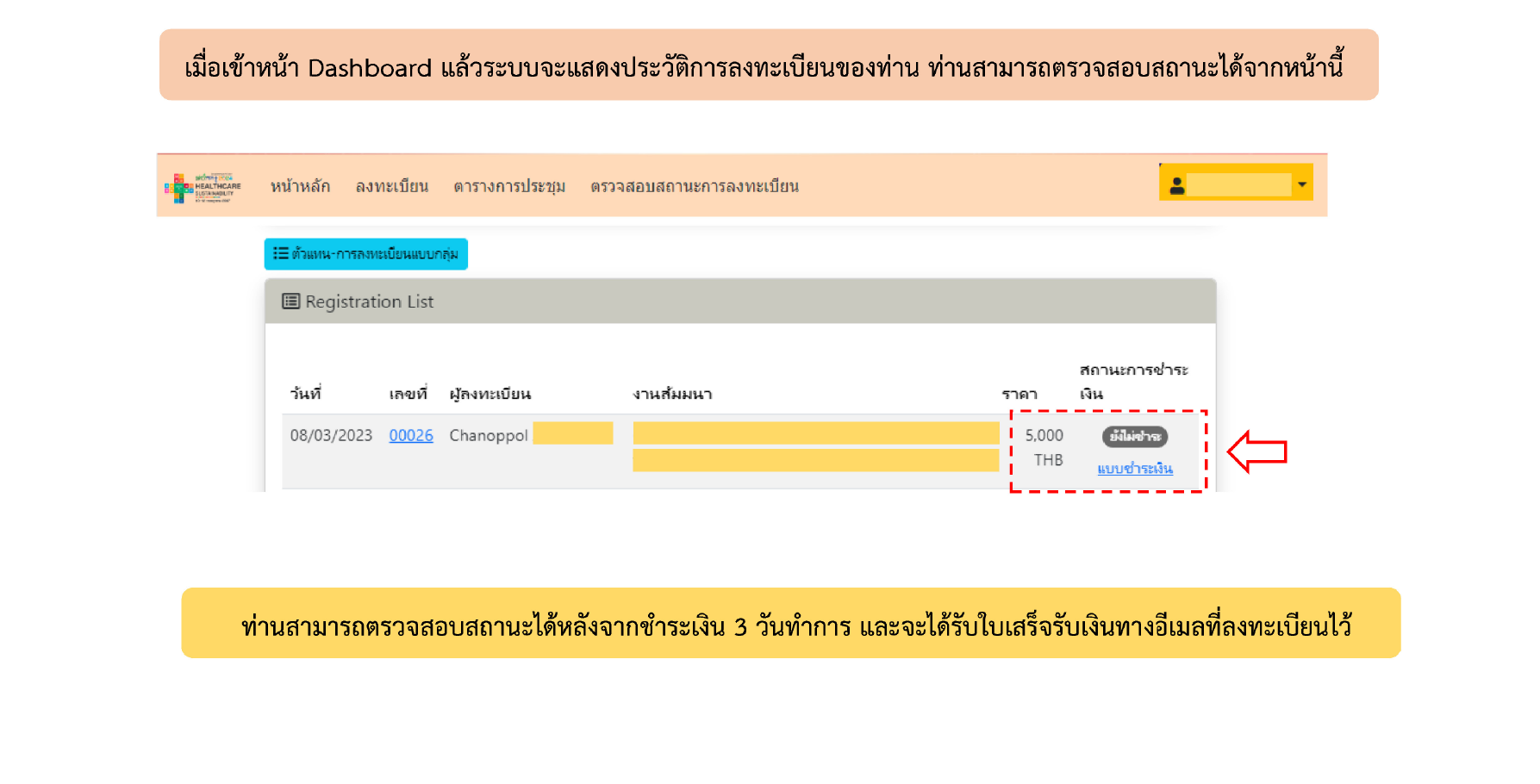1540x784 pixels.
Task: Go to the ลงทะเบียน menu
Action: pos(392,186)
